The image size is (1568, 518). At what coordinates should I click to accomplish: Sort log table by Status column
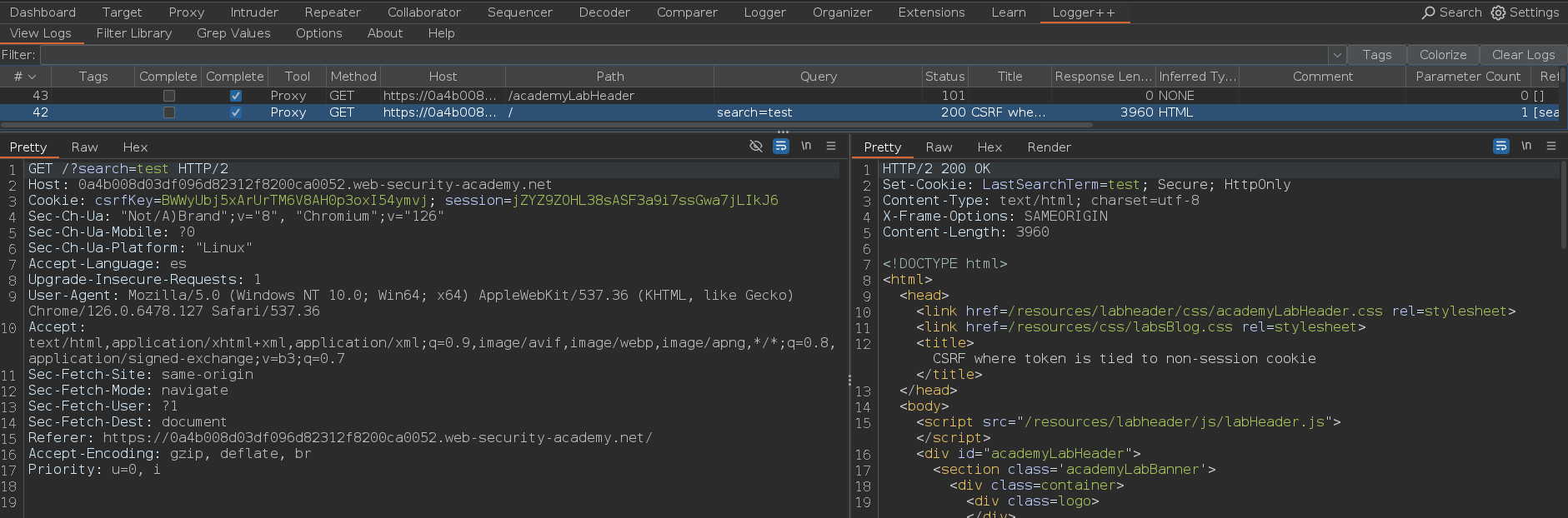944,77
